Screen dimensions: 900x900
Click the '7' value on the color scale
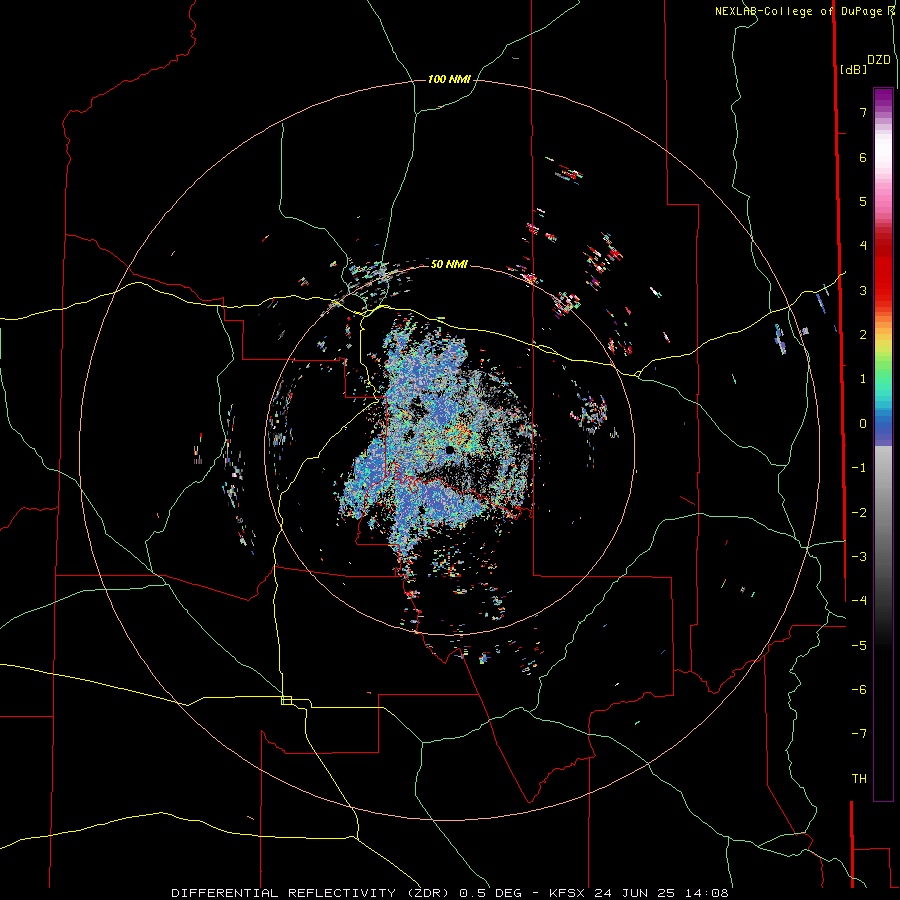click(863, 112)
